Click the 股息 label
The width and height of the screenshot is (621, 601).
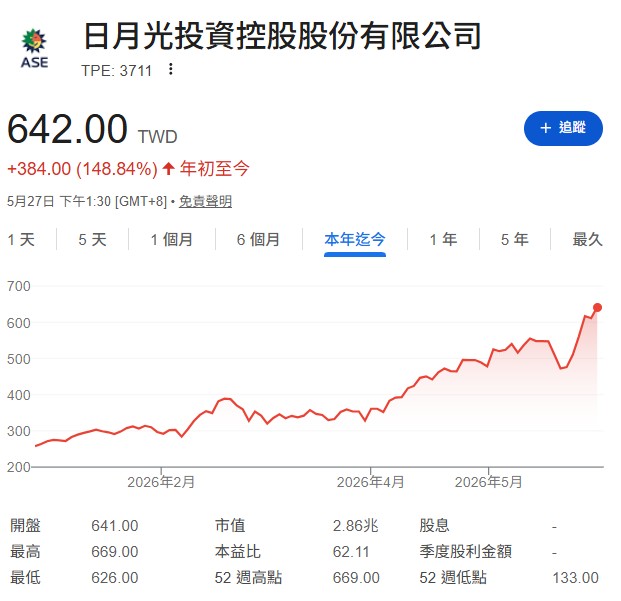coord(434,526)
